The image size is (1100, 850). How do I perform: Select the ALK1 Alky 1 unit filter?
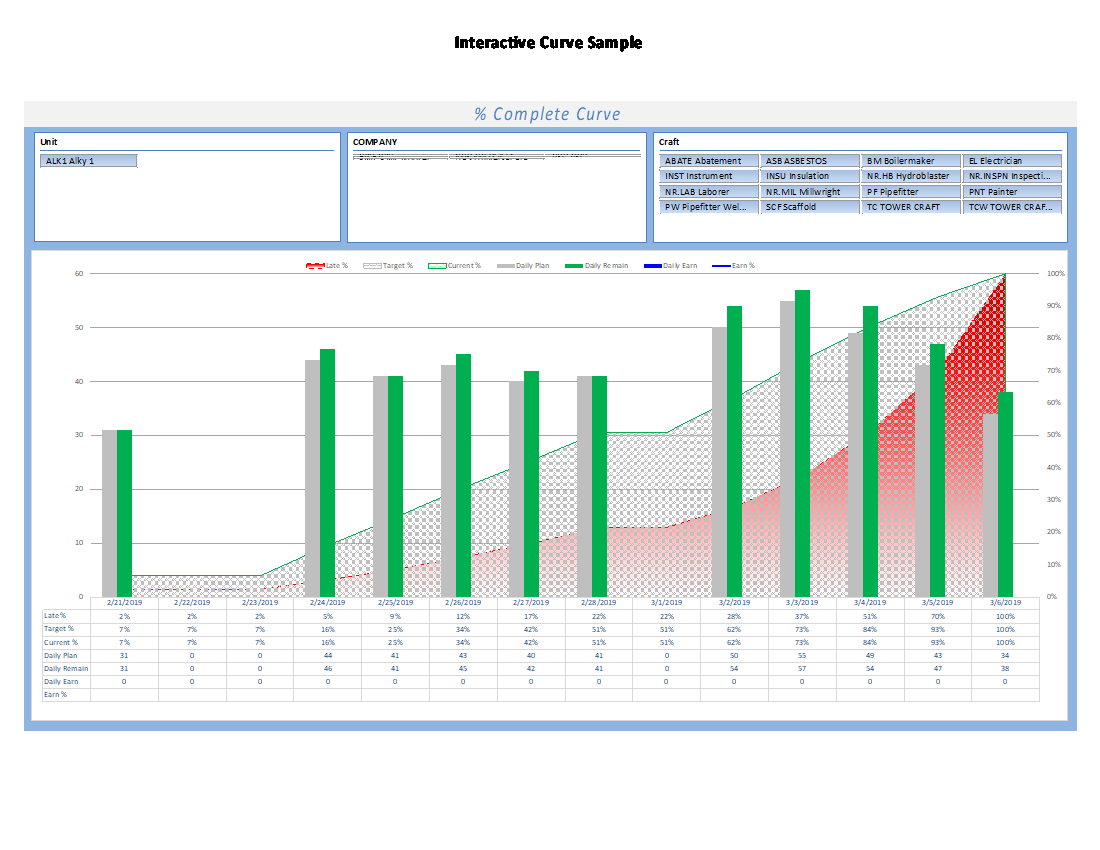88,161
